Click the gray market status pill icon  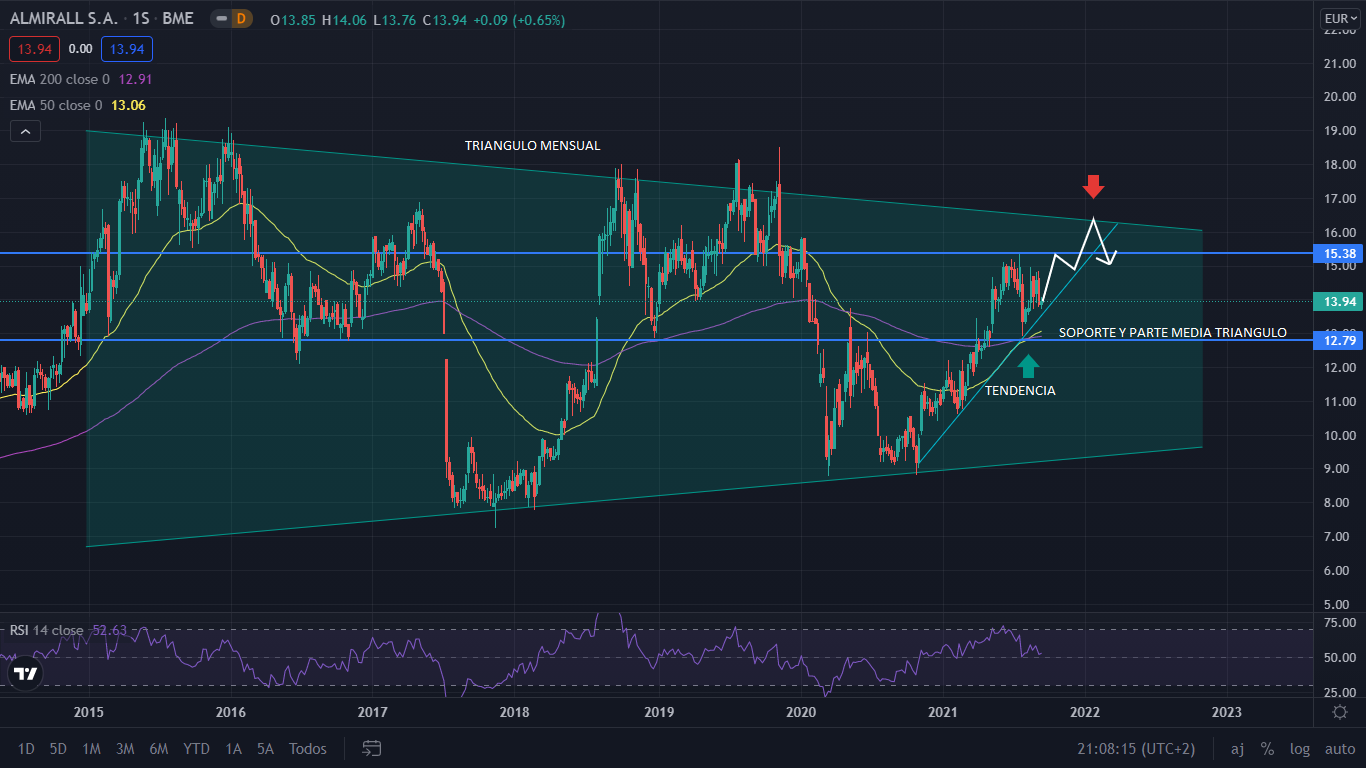click(x=219, y=18)
